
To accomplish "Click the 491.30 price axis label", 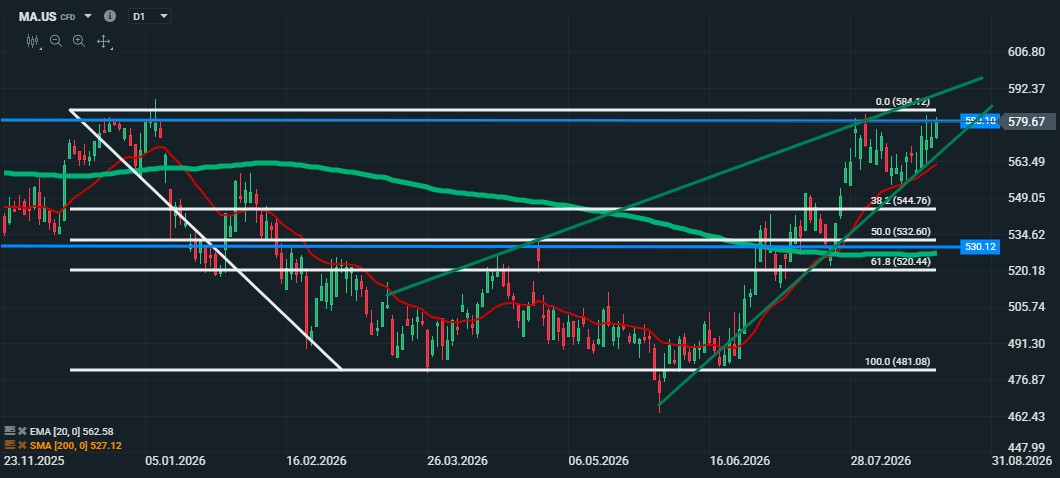I will click(x=1026, y=343).
